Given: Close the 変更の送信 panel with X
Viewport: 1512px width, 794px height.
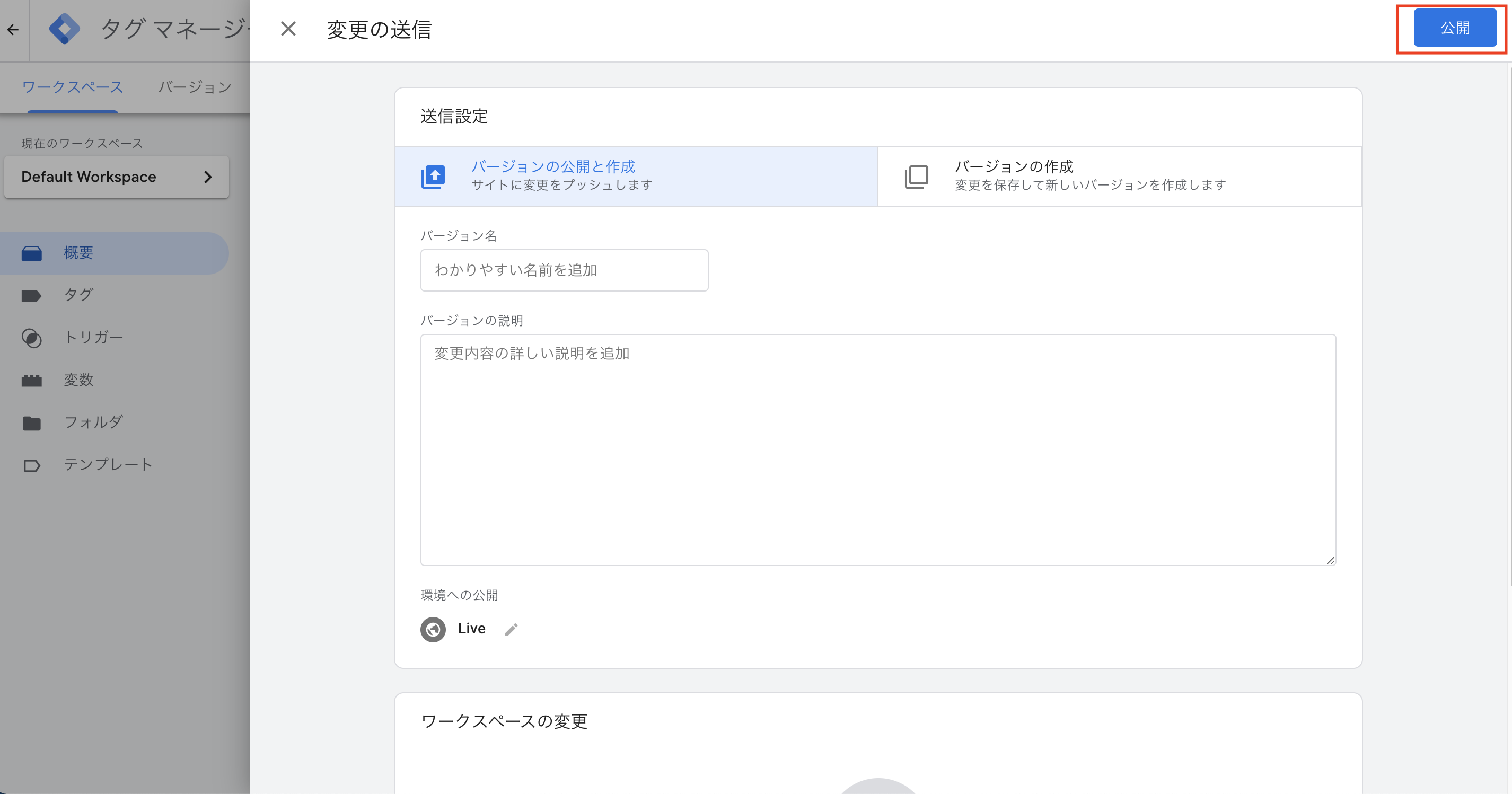Looking at the screenshot, I should click(x=287, y=29).
